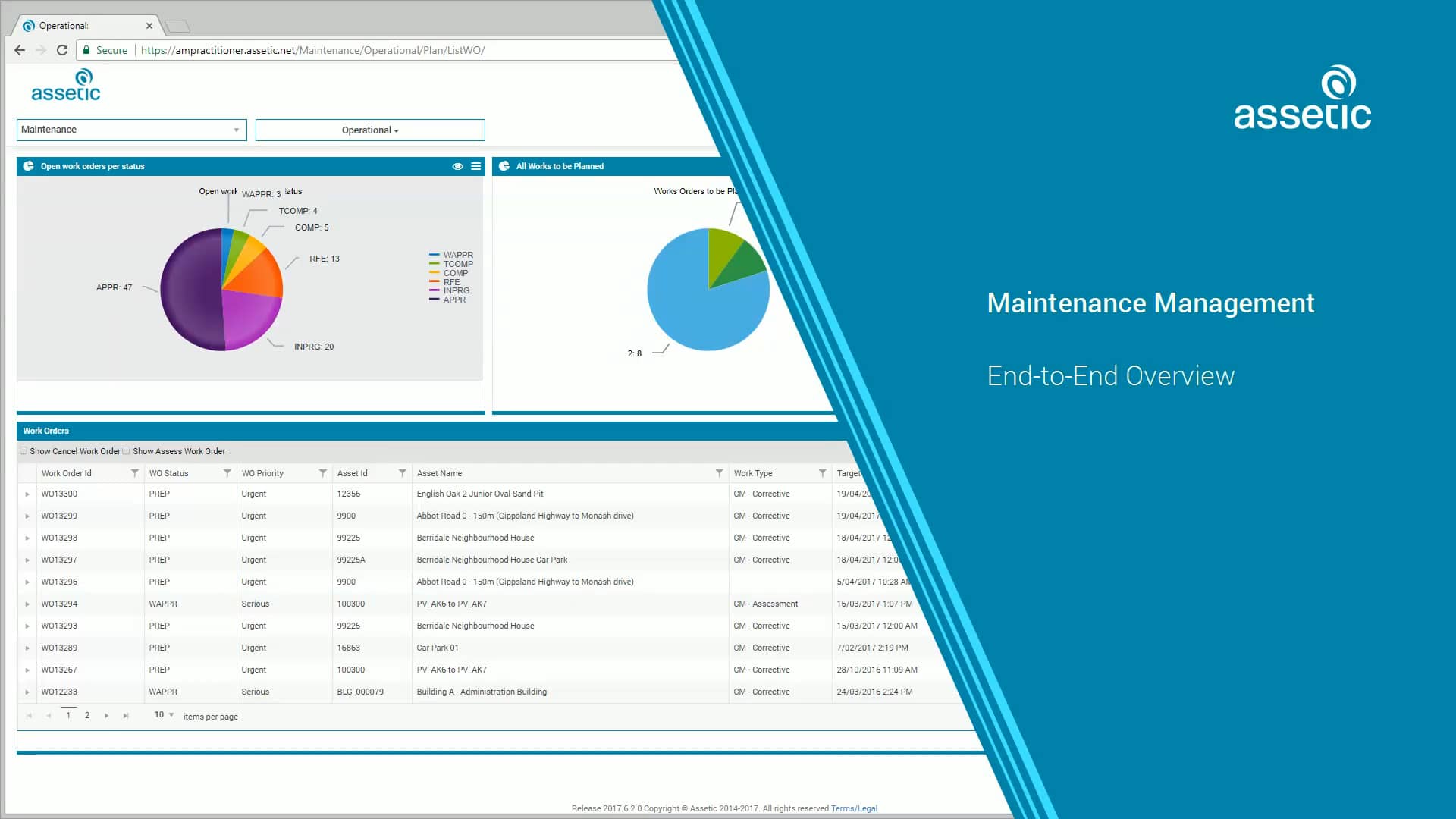1456x819 pixels.
Task: Click the pie chart icon on Open work orders header
Action: (x=28, y=166)
